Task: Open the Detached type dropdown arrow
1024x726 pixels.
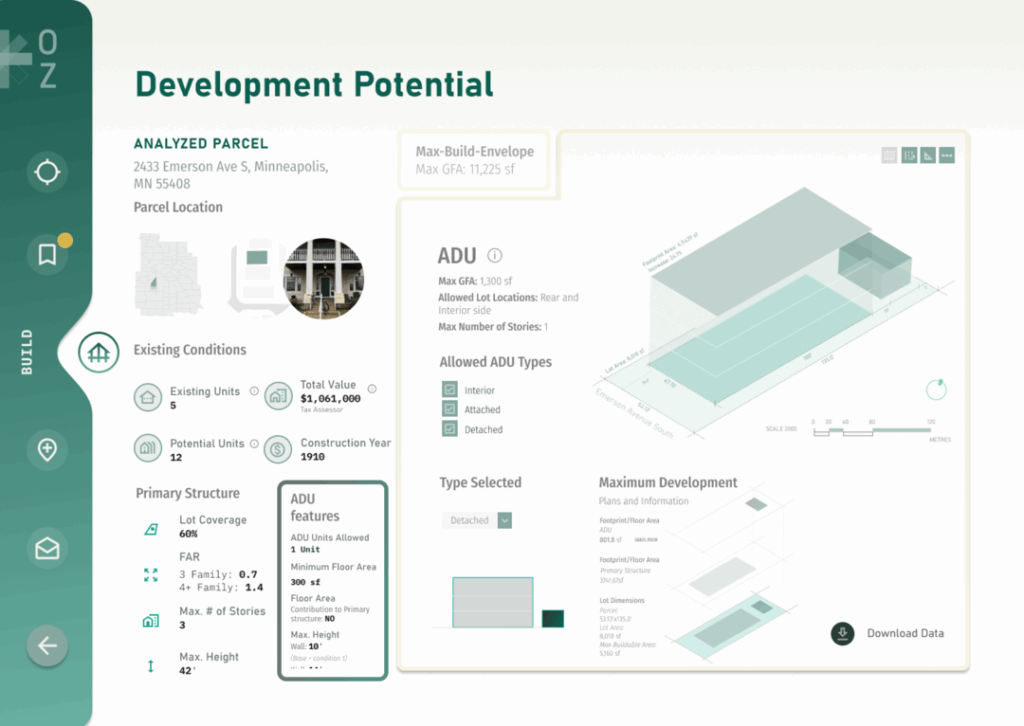Action: (x=505, y=520)
